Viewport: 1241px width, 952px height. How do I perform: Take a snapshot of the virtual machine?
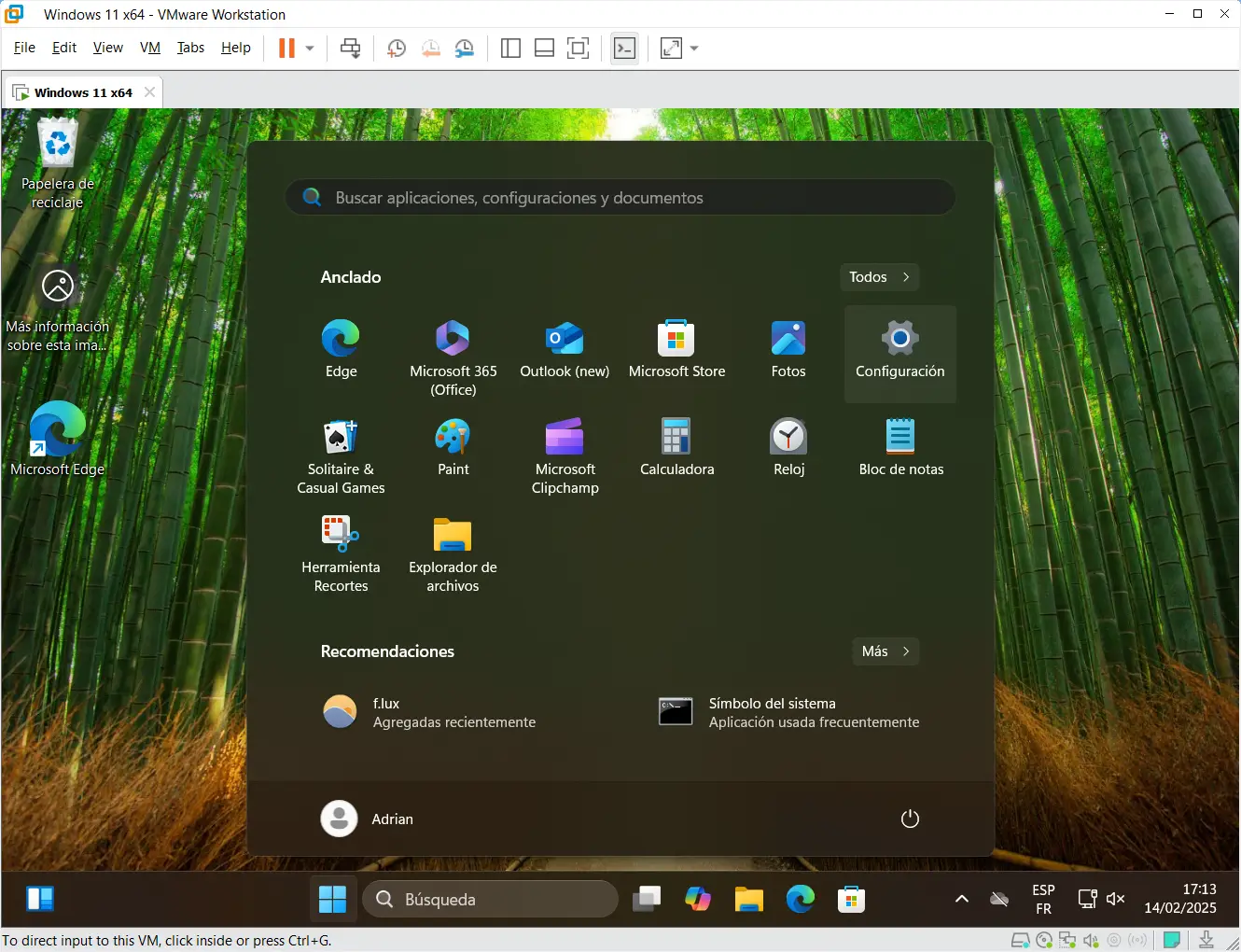click(x=397, y=49)
